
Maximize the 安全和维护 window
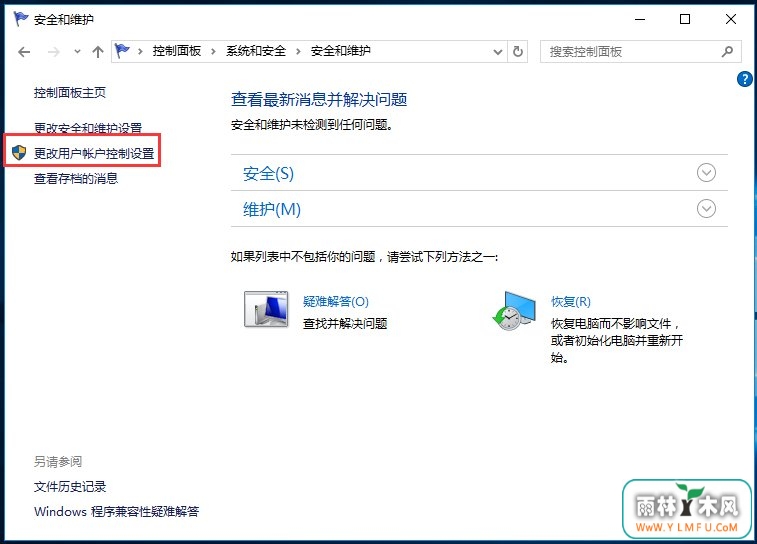pos(685,19)
